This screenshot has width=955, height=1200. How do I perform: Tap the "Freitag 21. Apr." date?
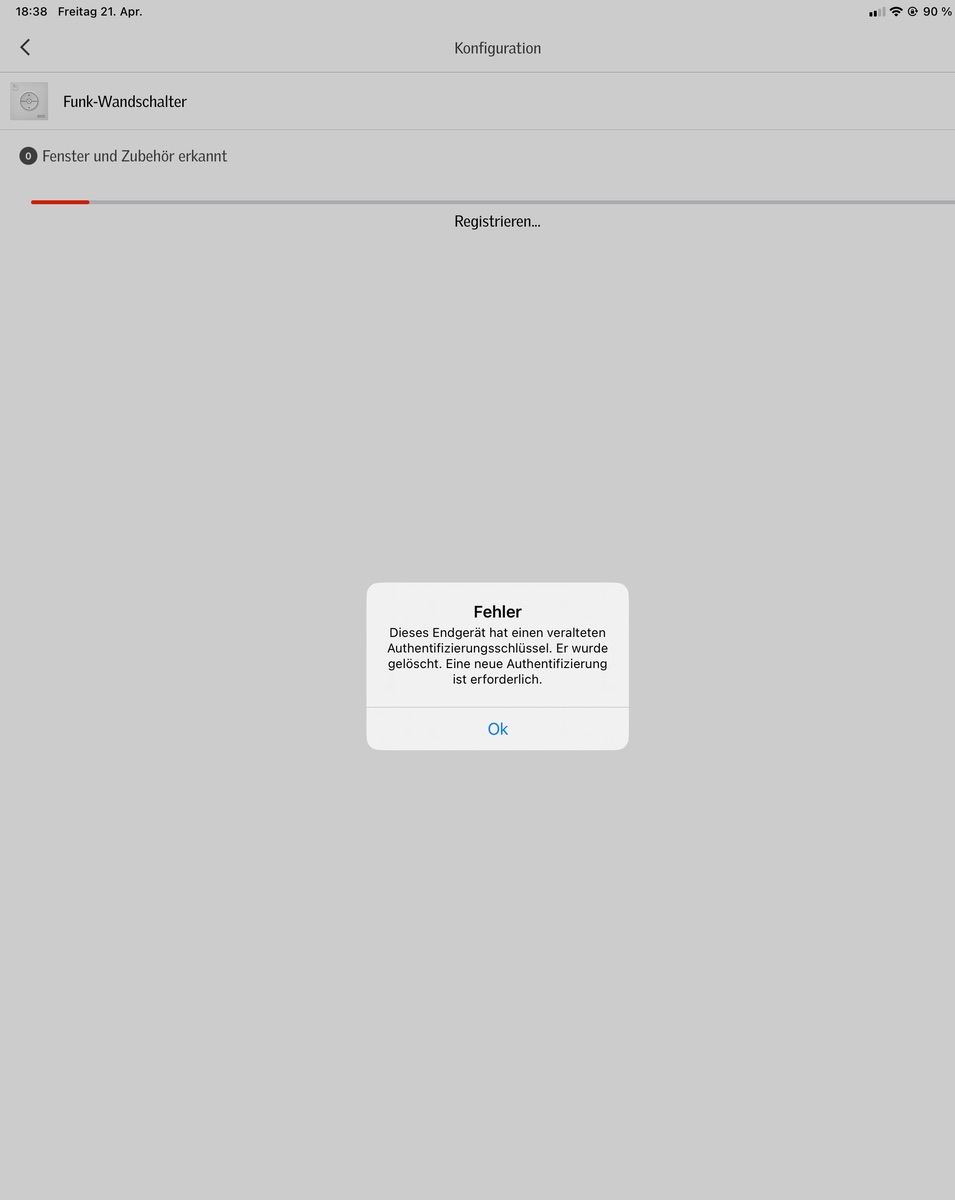coord(100,12)
